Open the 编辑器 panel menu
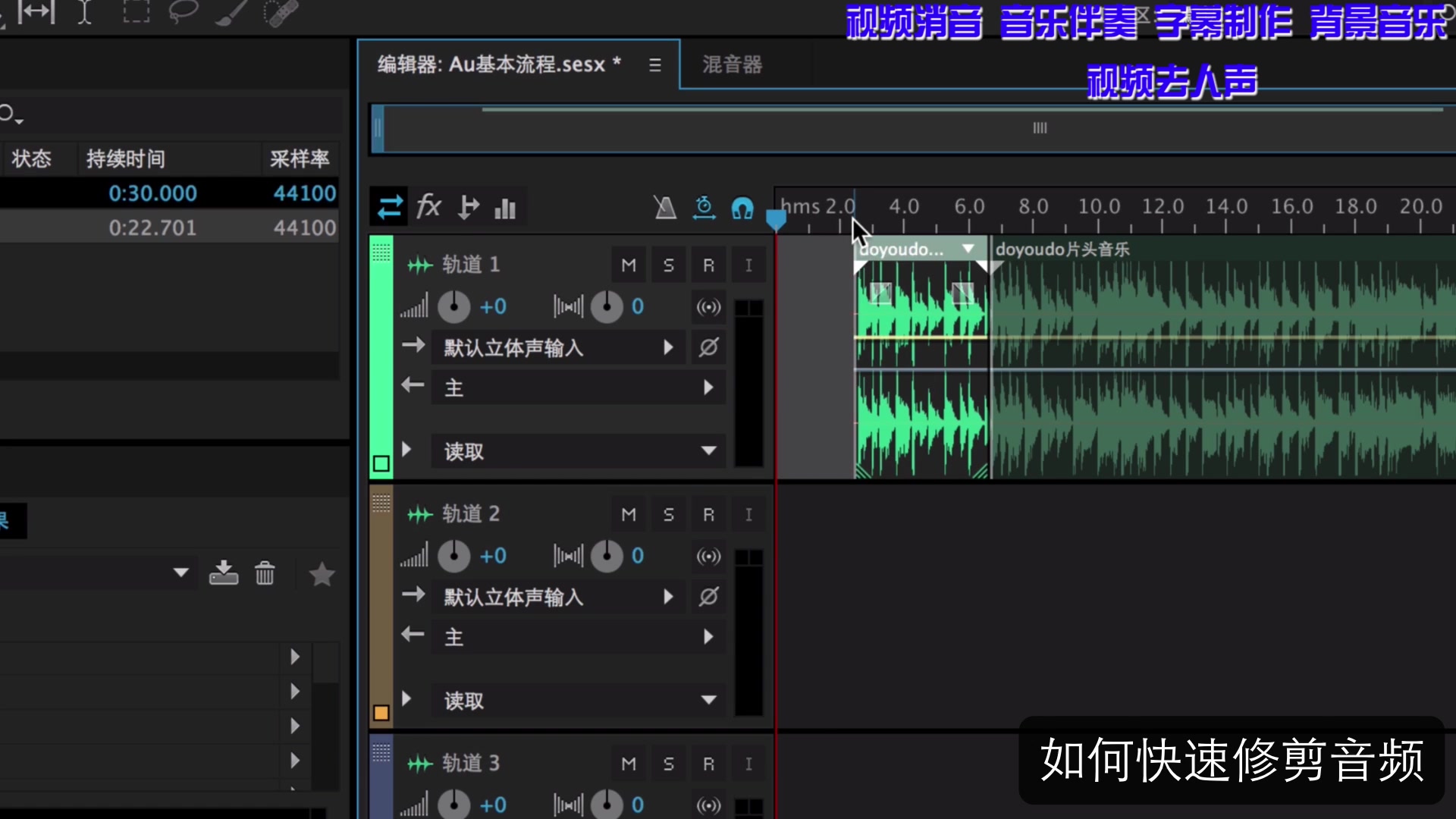This screenshot has height=819, width=1456. pos(655,64)
